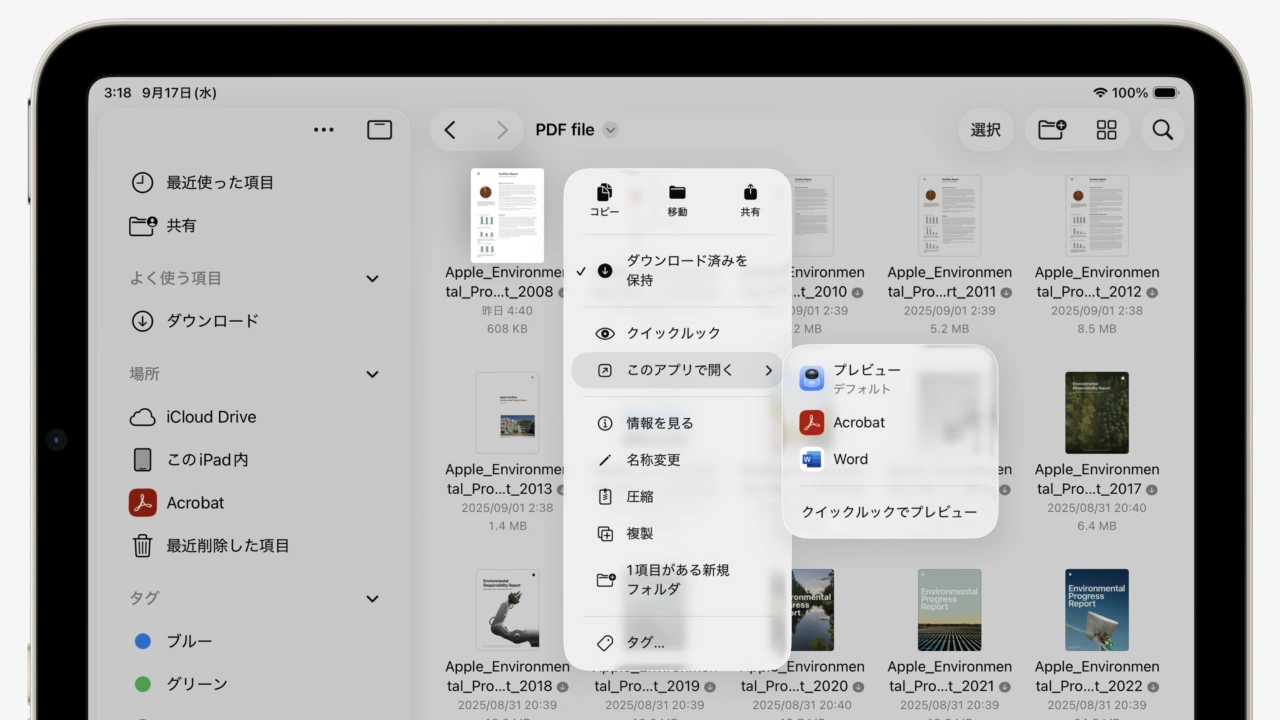Hide the sidebar using the sidebar icon
The width and height of the screenshot is (1280, 720).
coord(379,130)
